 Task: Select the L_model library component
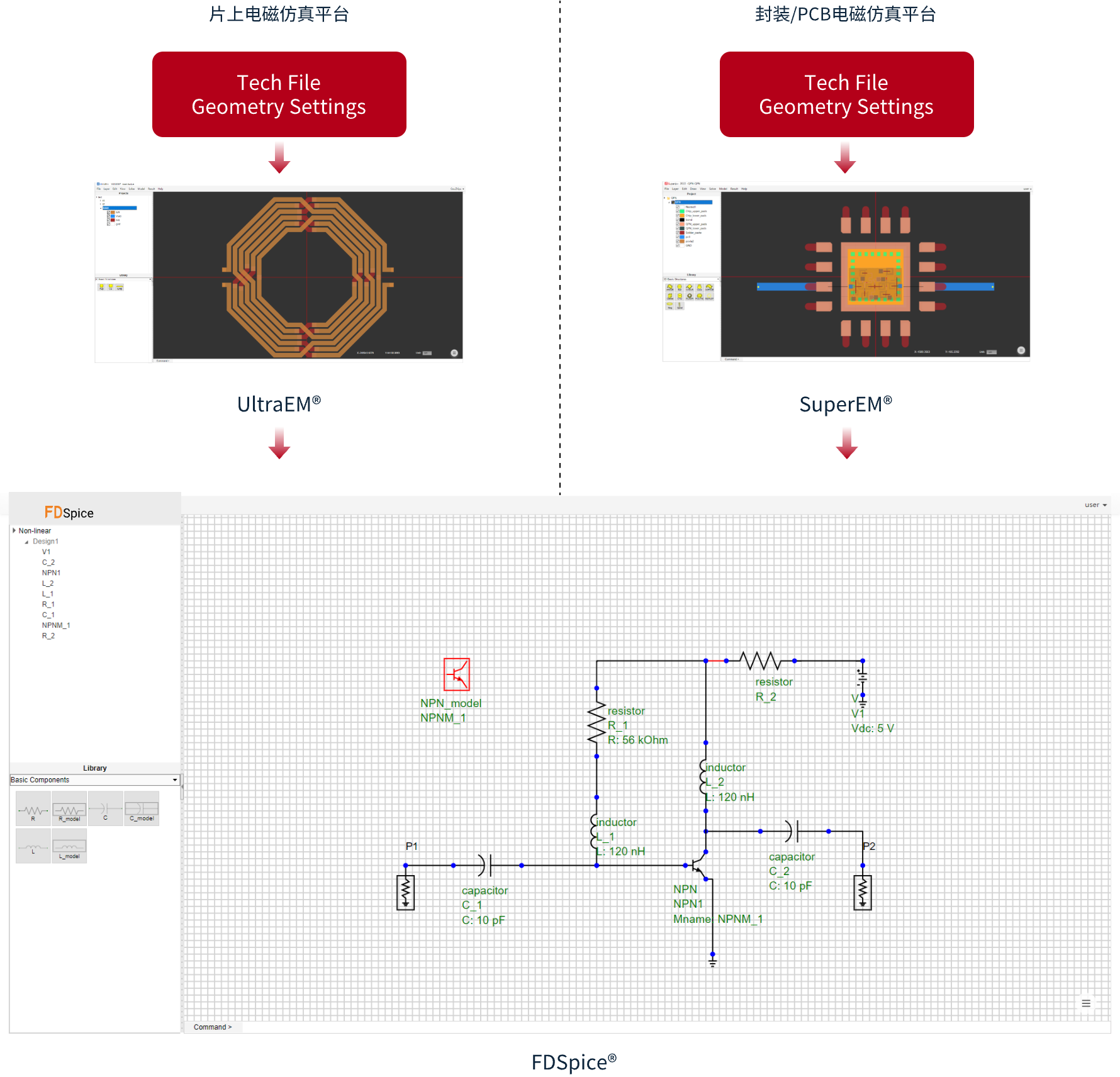coord(69,847)
